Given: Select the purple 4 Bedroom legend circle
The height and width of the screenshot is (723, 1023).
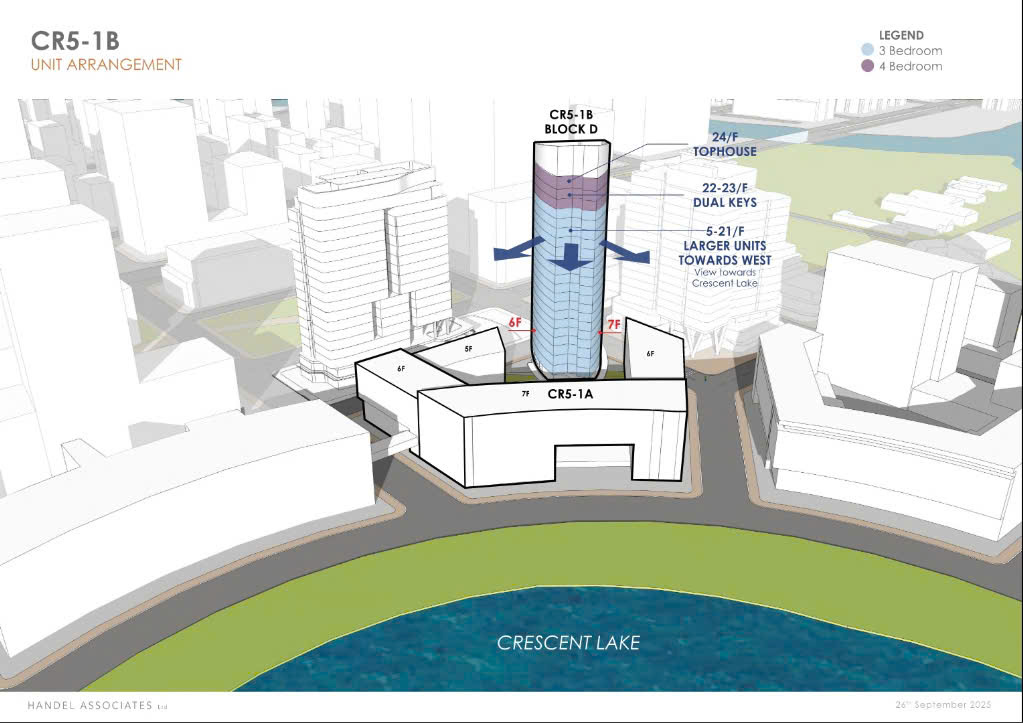Looking at the screenshot, I should (x=867, y=66).
